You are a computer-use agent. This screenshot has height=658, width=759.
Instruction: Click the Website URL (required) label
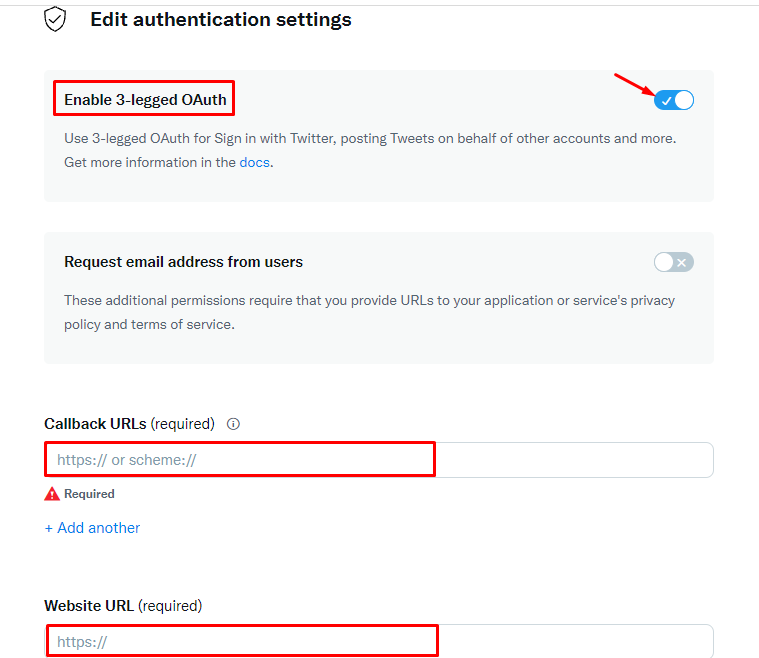[x=123, y=606]
